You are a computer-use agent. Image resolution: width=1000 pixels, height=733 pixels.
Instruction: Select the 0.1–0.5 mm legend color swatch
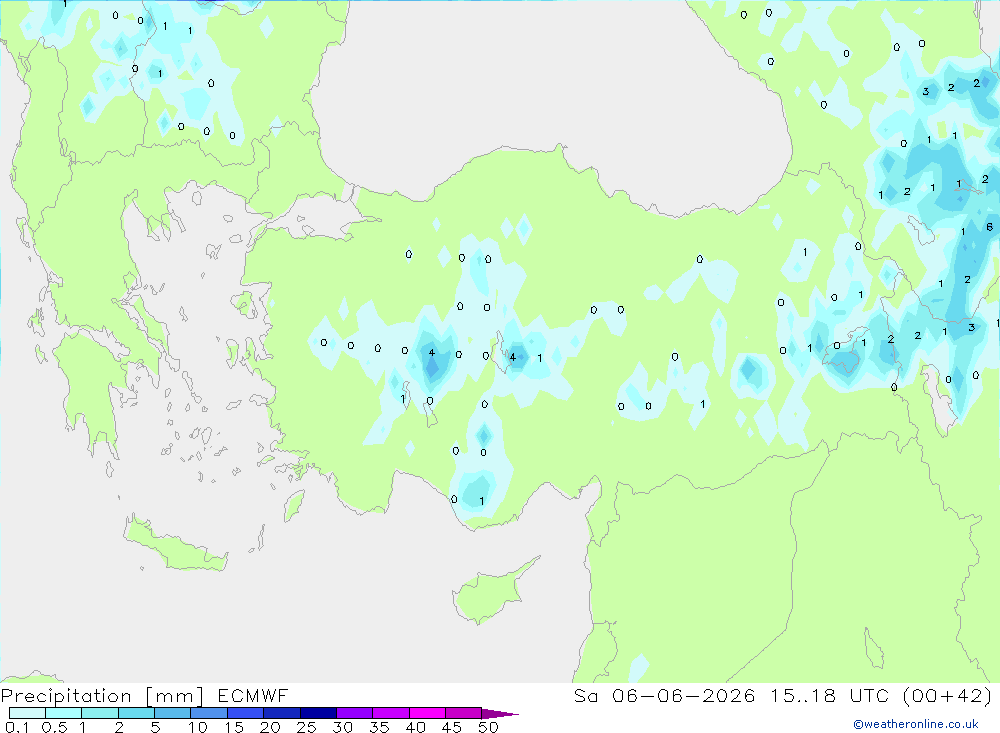pyautogui.click(x=27, y=713)
